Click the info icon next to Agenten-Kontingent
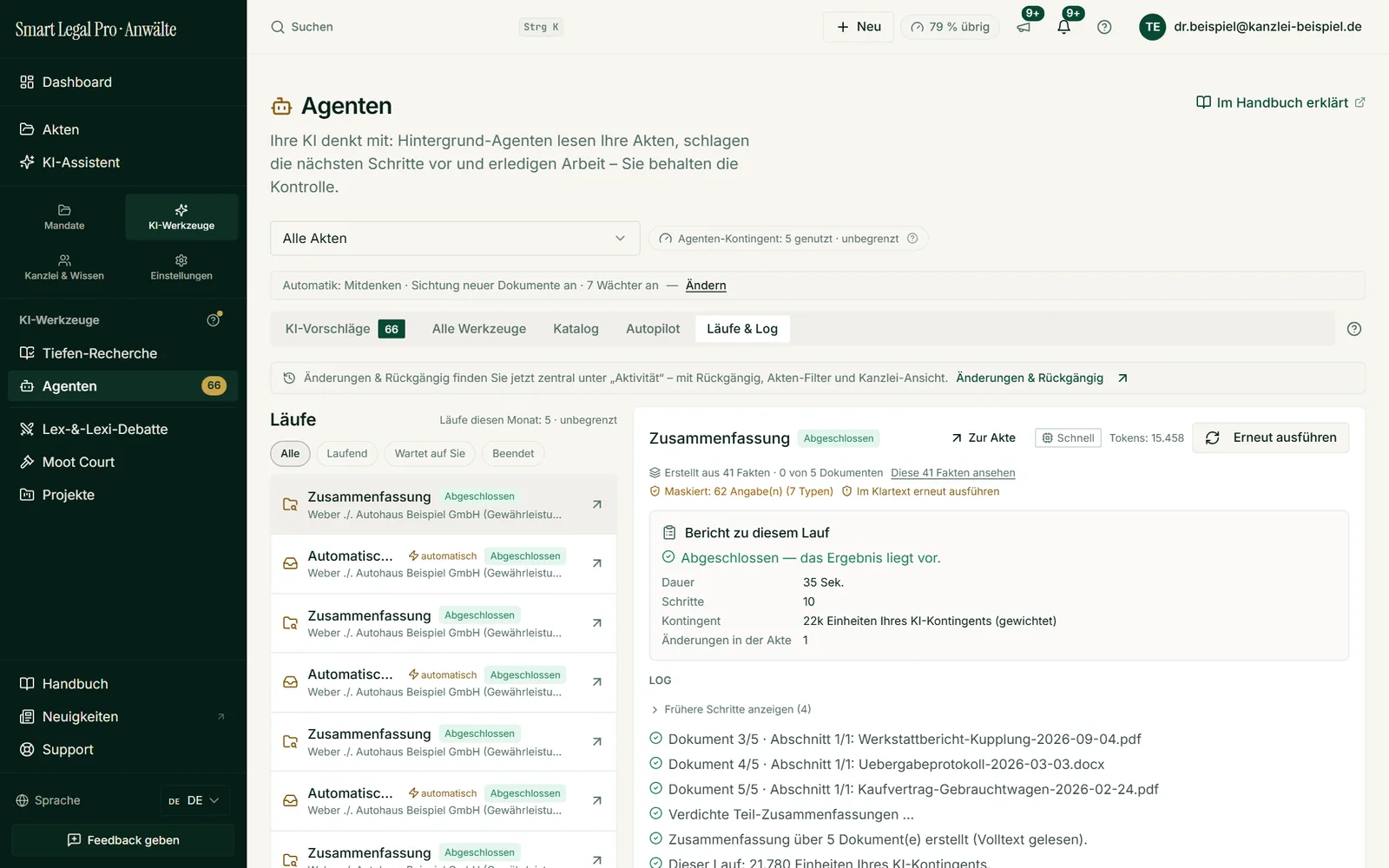 (912, 239)
